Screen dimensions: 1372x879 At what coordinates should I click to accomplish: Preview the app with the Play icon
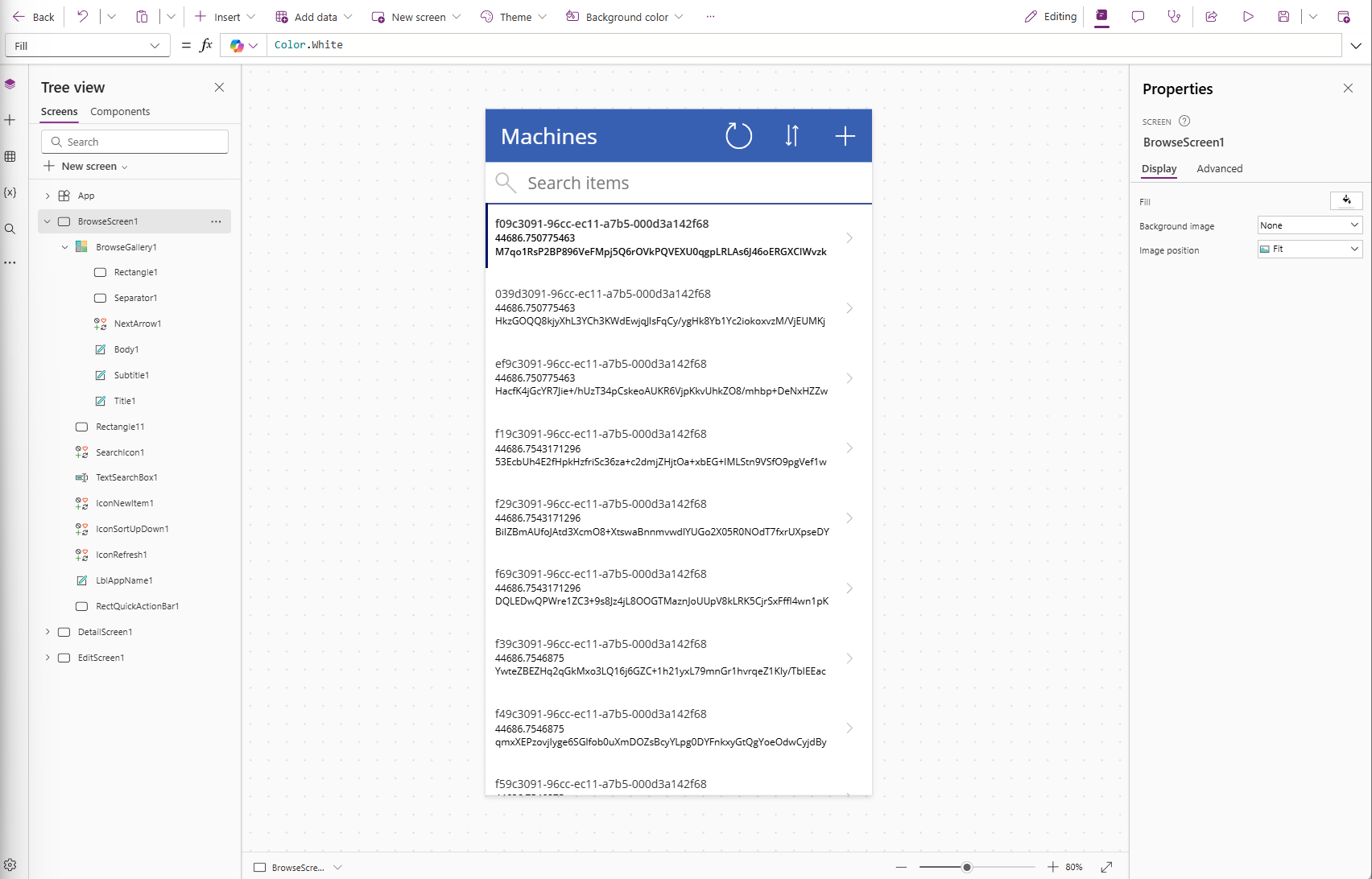click(x=1249, y=16)
